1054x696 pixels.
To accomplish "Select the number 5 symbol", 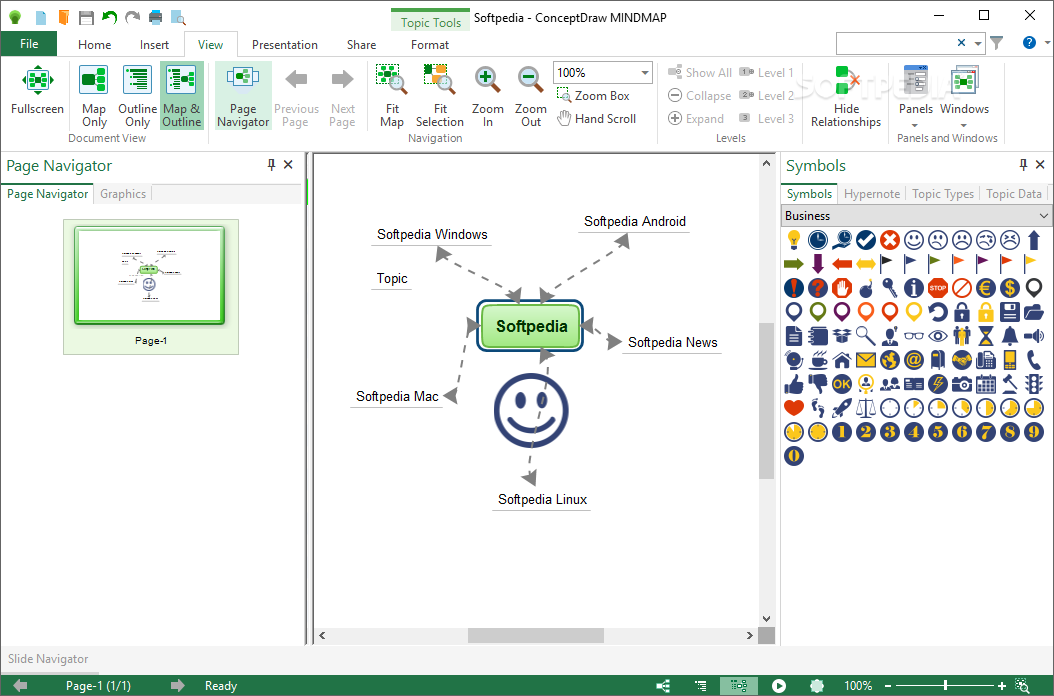I will point(938,432).
